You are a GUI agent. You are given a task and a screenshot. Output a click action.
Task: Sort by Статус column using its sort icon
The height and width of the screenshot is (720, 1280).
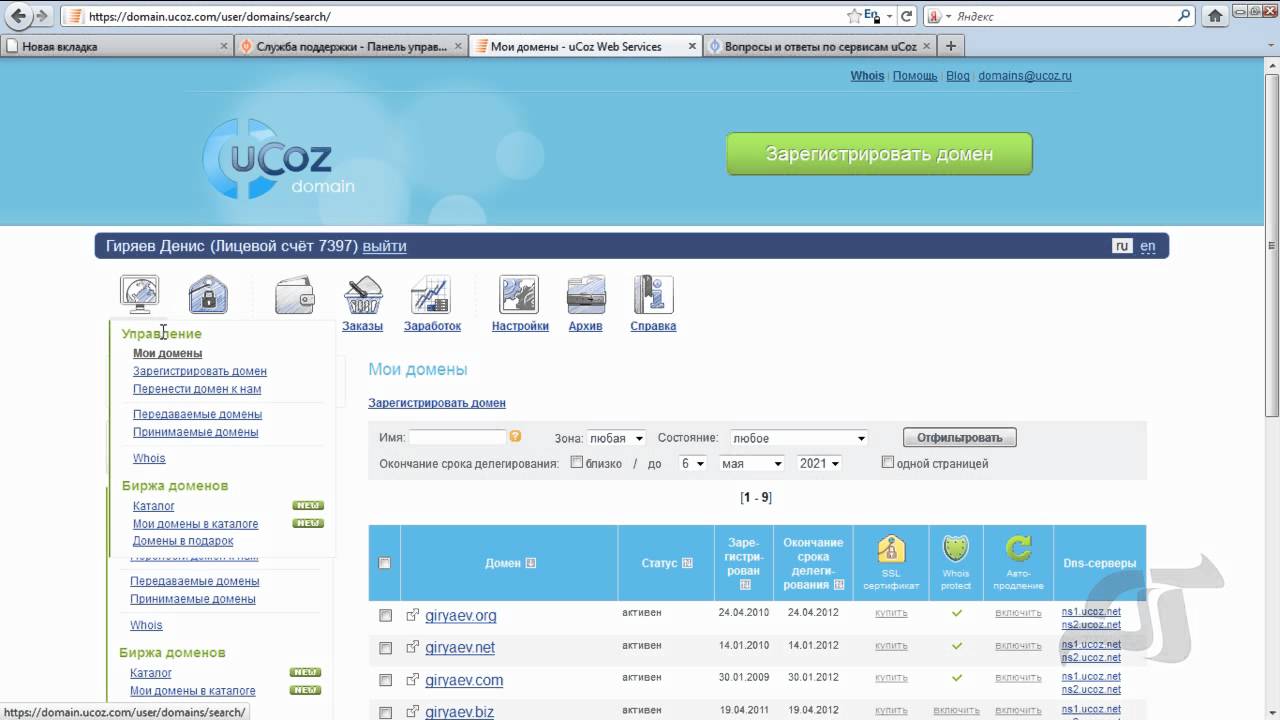(687, 563)
